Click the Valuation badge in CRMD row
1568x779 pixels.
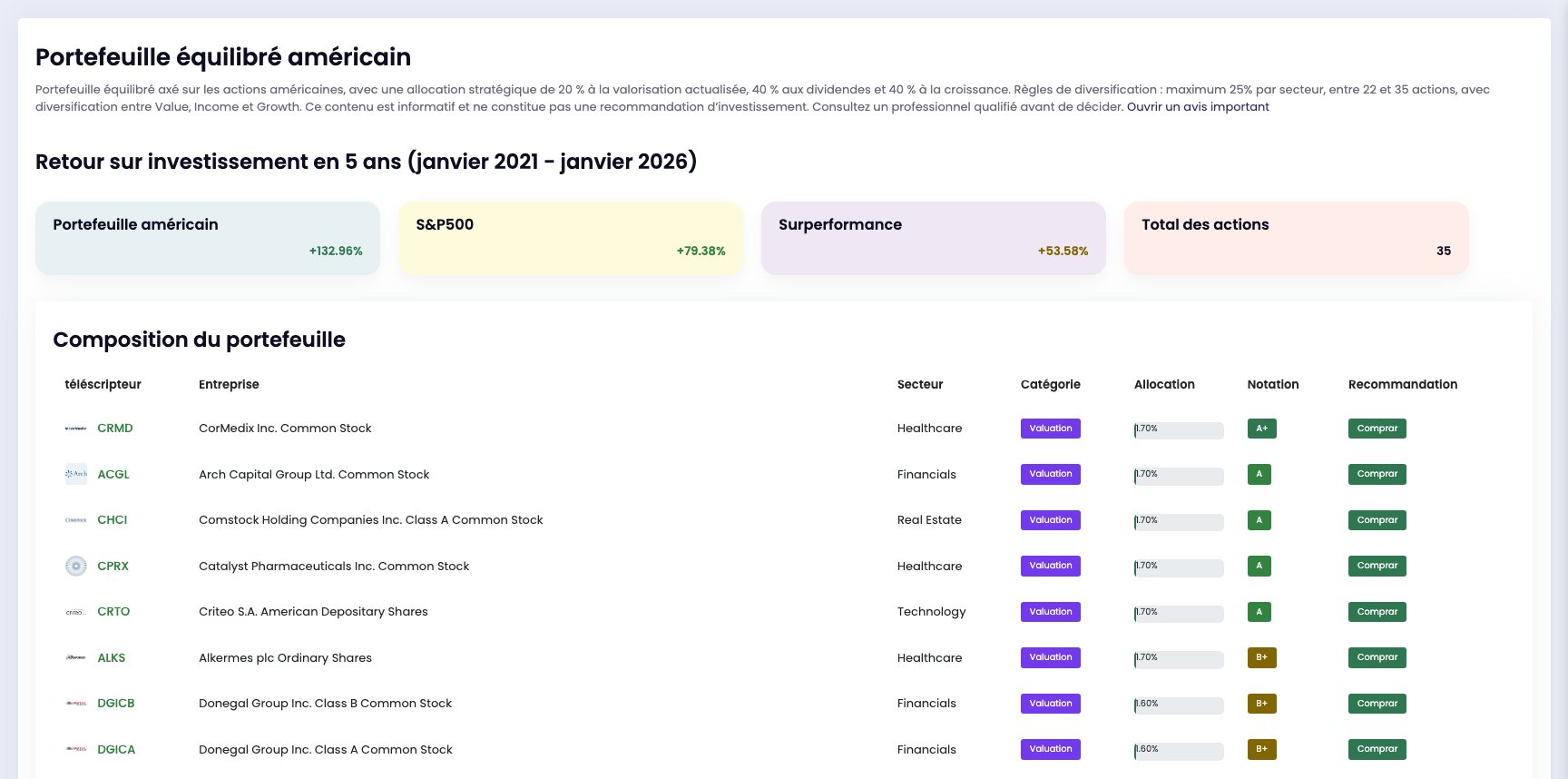(x=1051, y=429)
